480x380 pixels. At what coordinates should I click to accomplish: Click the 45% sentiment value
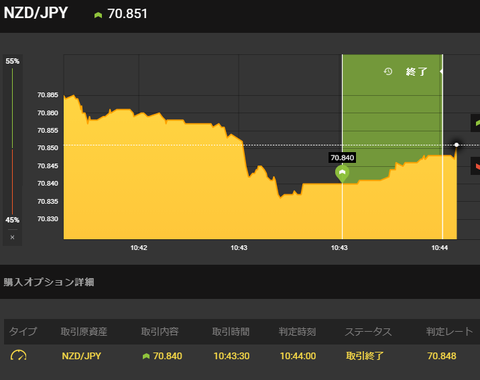coord(12,220)
